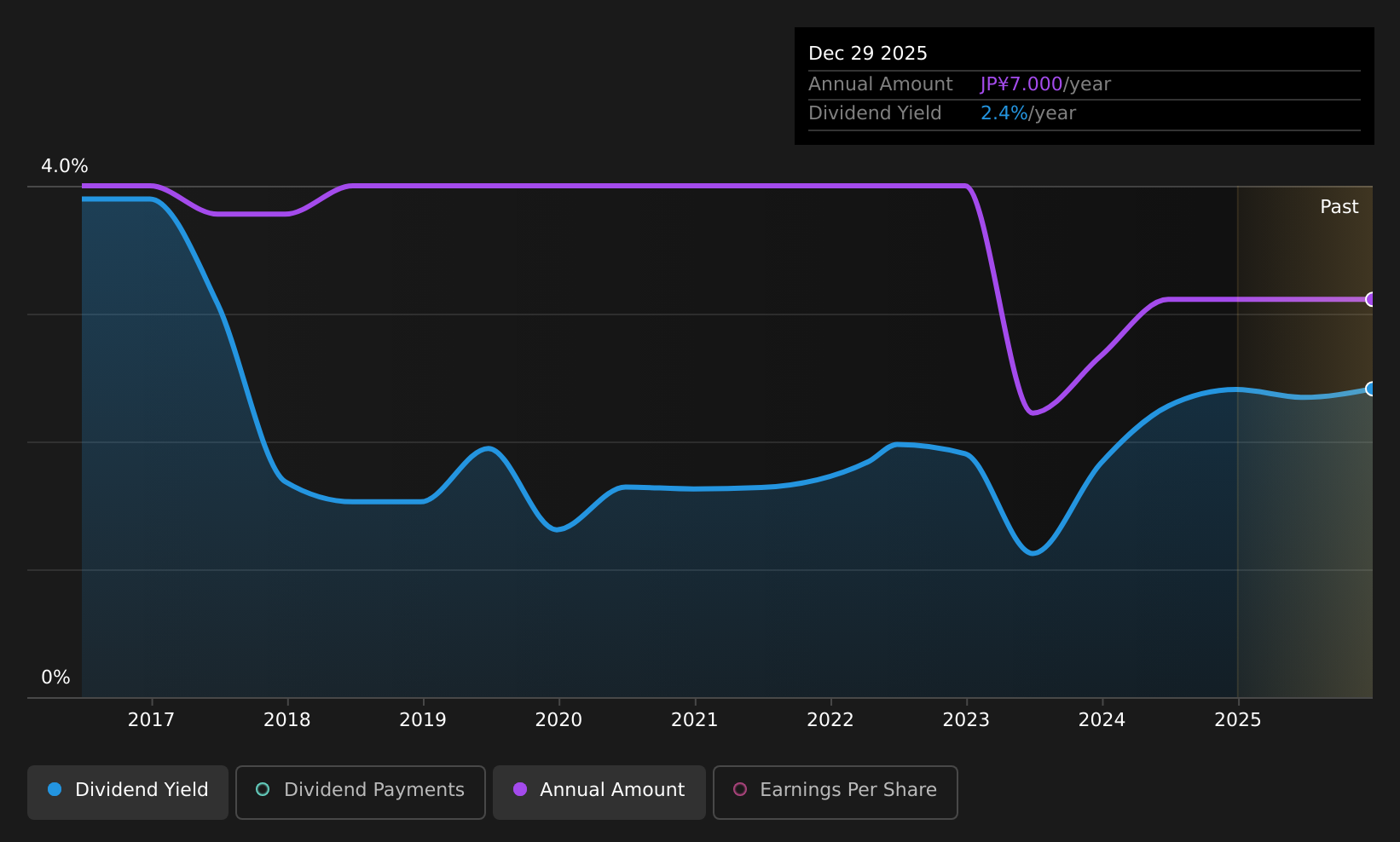This screenshot has width=1400, height=842.
Task: Click the 2023 axis label
Action: click(966, 720)
